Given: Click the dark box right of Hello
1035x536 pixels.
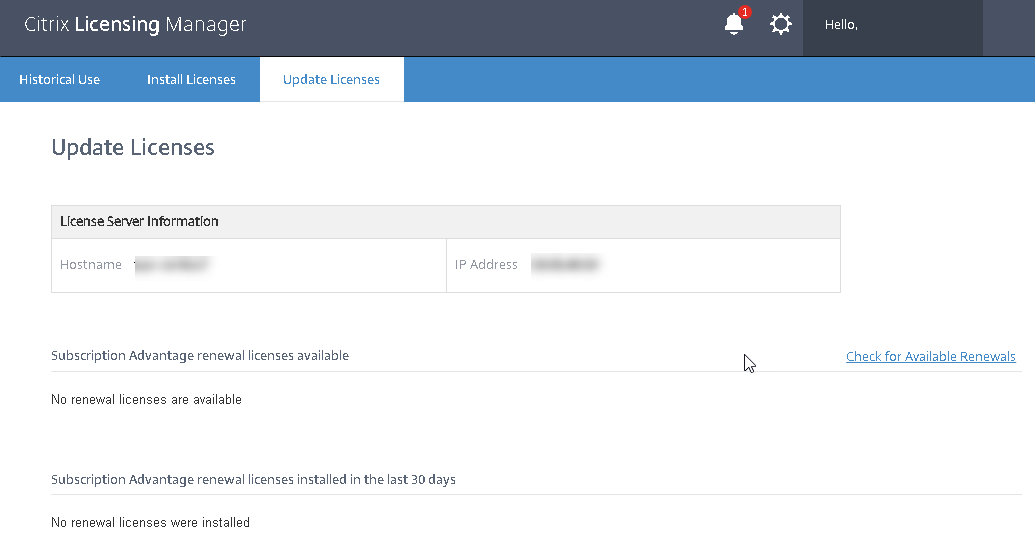Looking at the screenshot, I should 1008,27.
